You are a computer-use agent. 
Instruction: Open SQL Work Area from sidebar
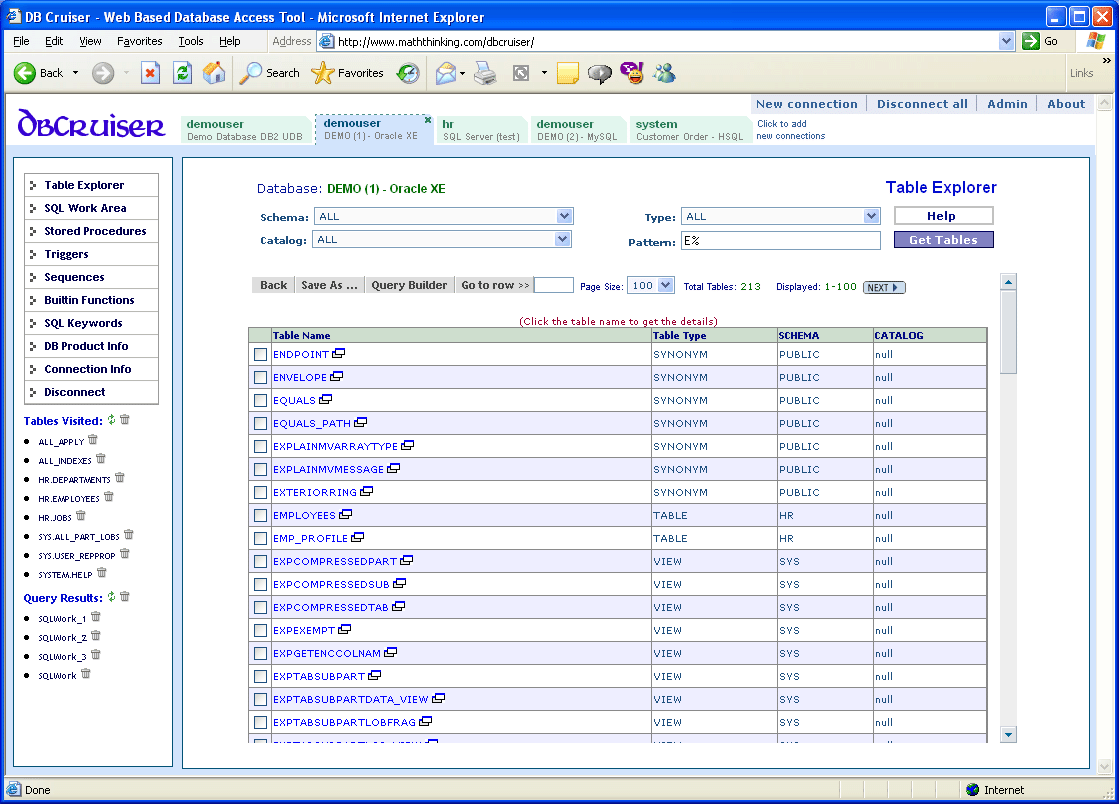point(85,208)
